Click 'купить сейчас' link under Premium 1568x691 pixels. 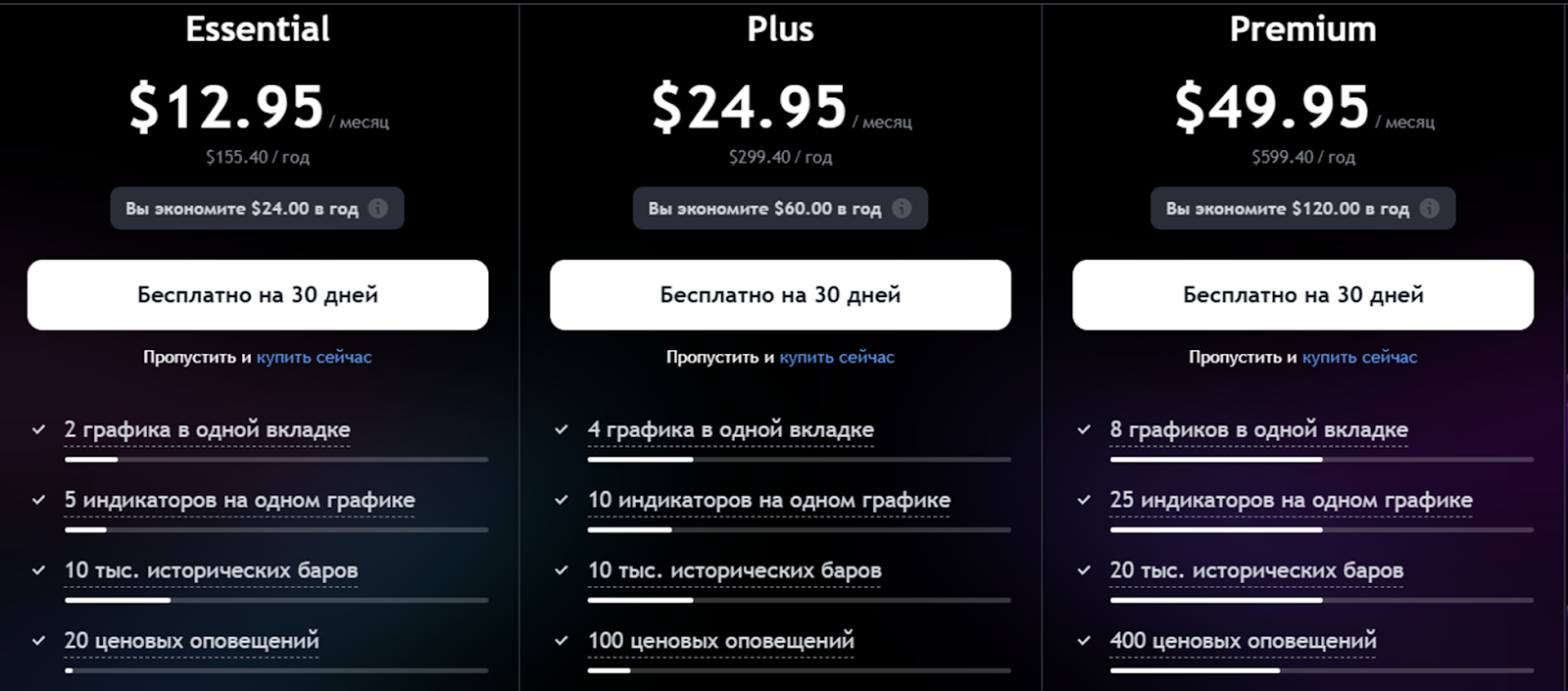pyautogui.click(x=1359, y=358)
